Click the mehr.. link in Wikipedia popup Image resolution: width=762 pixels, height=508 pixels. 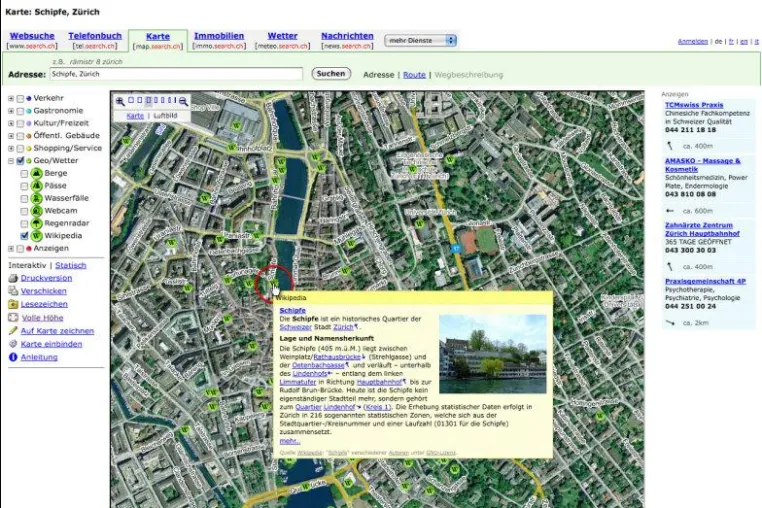pos(290,441)
